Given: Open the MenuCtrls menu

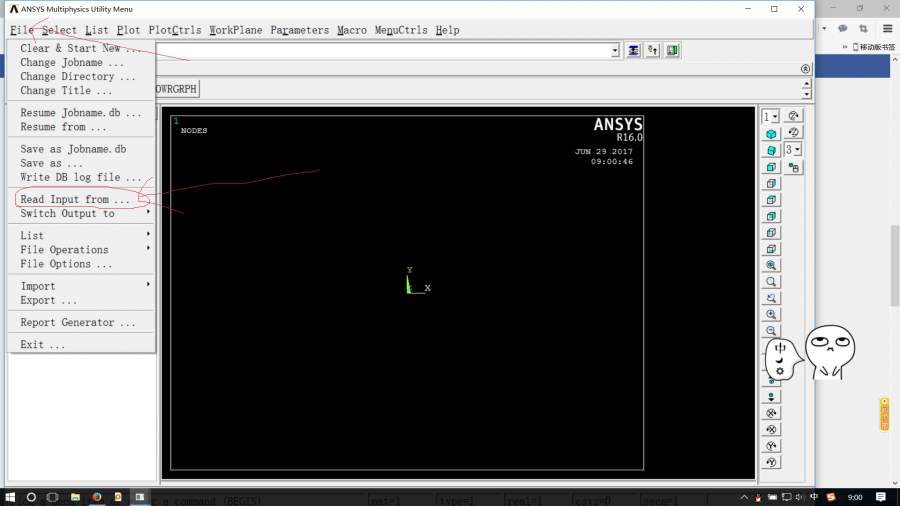Looking at the screenshot, I should click(401, 30).
